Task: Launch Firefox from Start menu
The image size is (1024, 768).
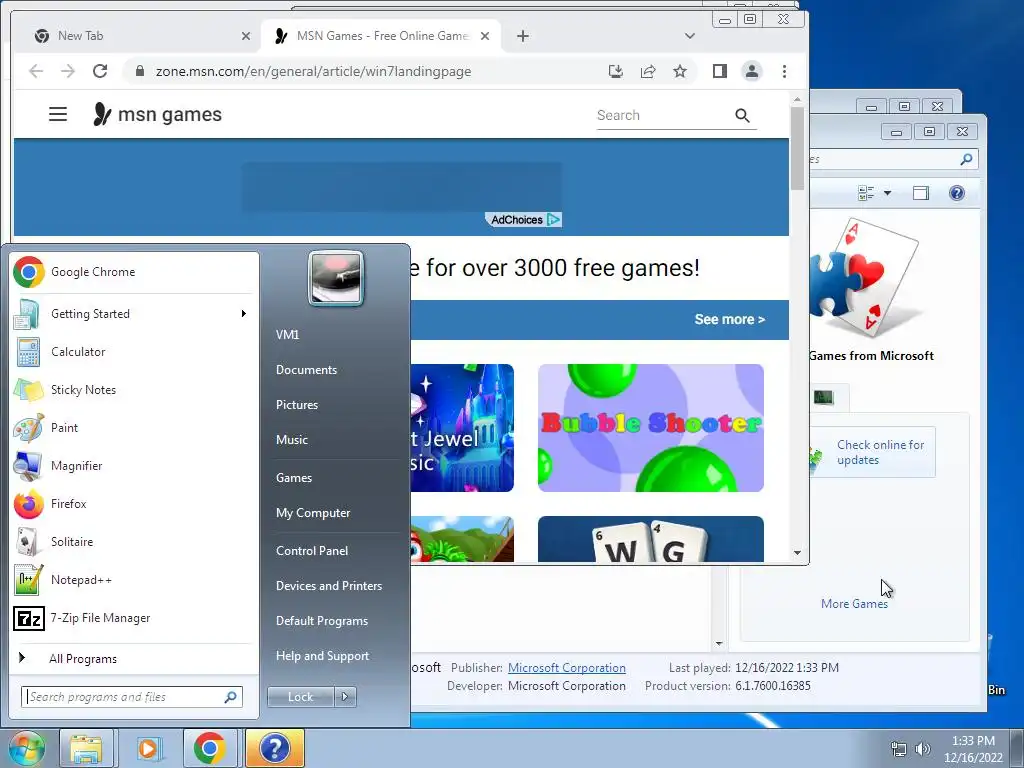Action: tap(134, 504)
